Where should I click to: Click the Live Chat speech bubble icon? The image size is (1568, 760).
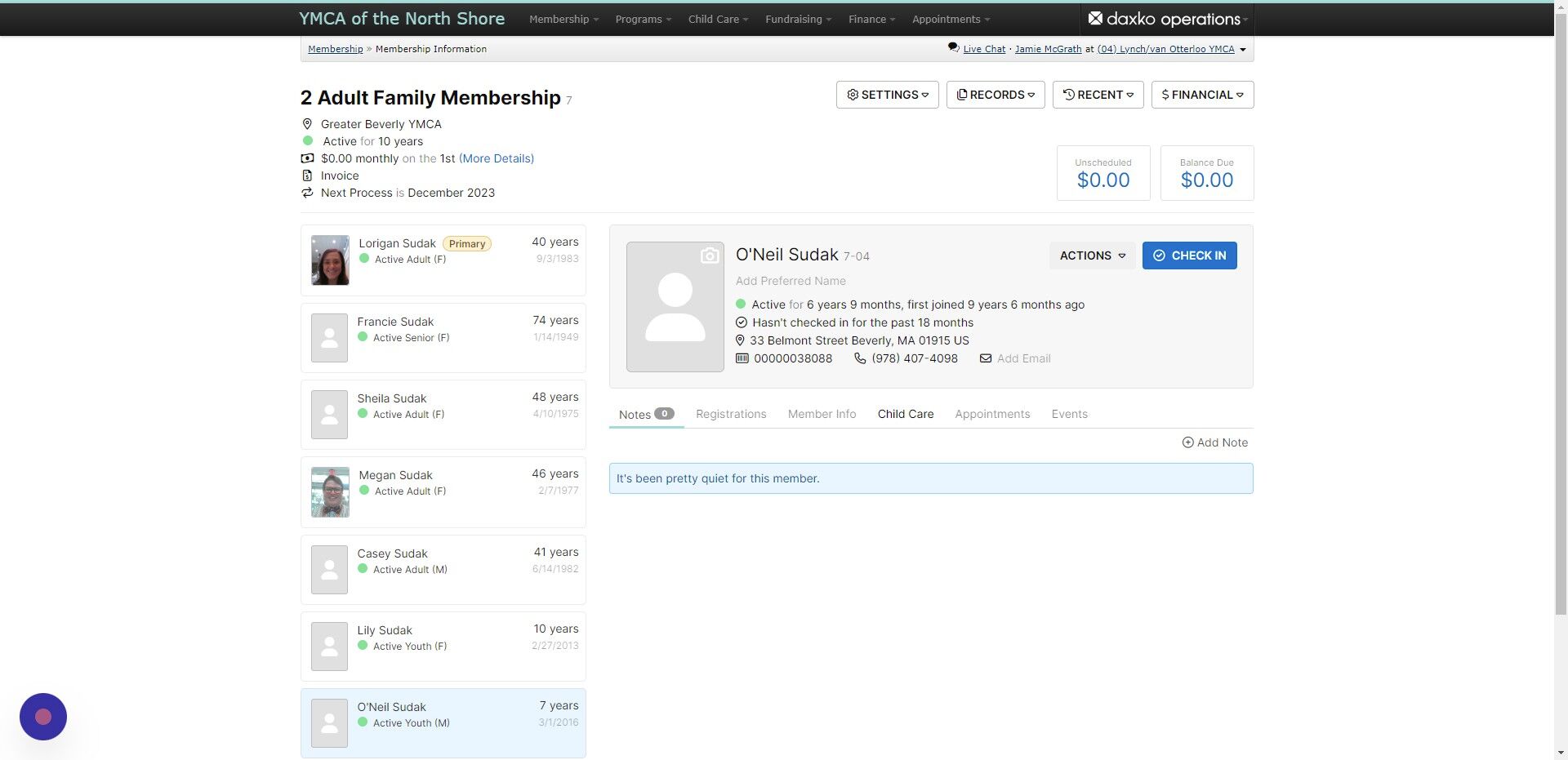click(953, 48)
